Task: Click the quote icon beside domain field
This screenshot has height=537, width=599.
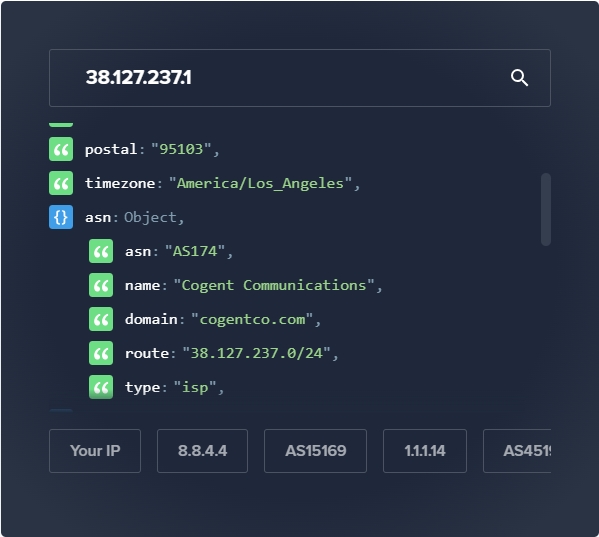Action: [x=101, y=319]
